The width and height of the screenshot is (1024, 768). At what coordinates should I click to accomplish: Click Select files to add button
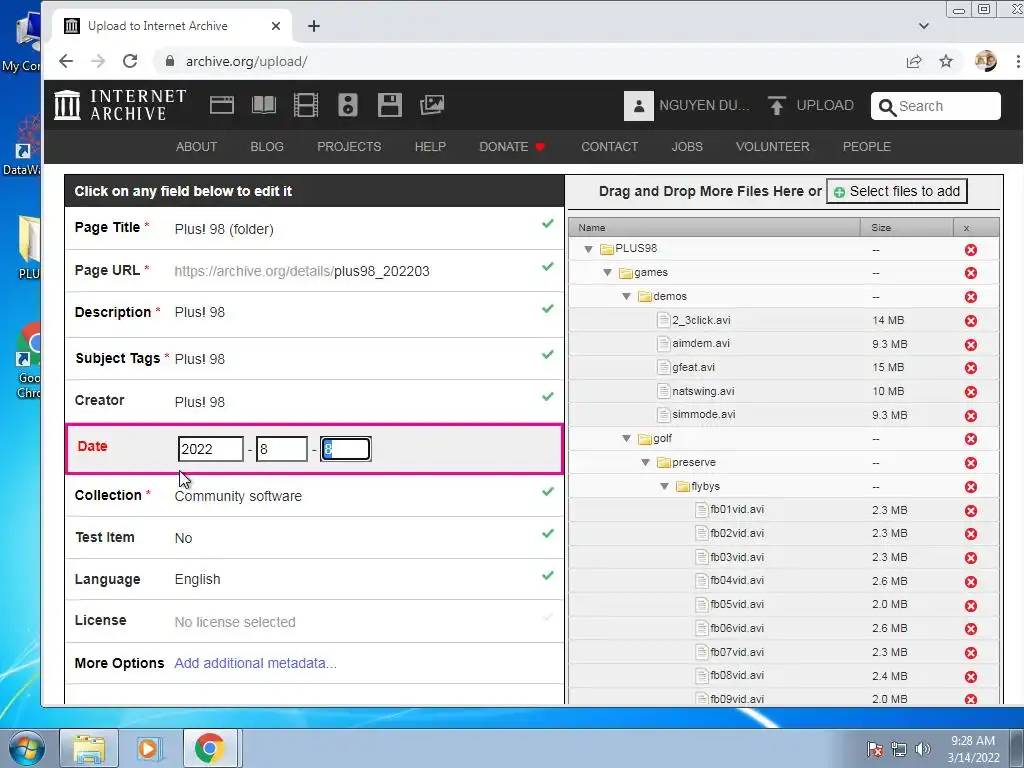click(x=897, y=191)
